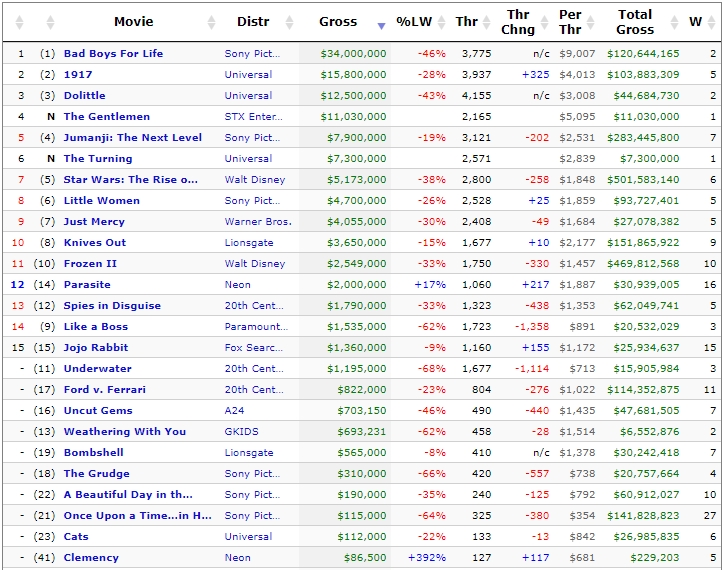Sort by the Distr column sort arrows
The width and height of the screenshot is (724, 570).
click(x=290, y=22)
